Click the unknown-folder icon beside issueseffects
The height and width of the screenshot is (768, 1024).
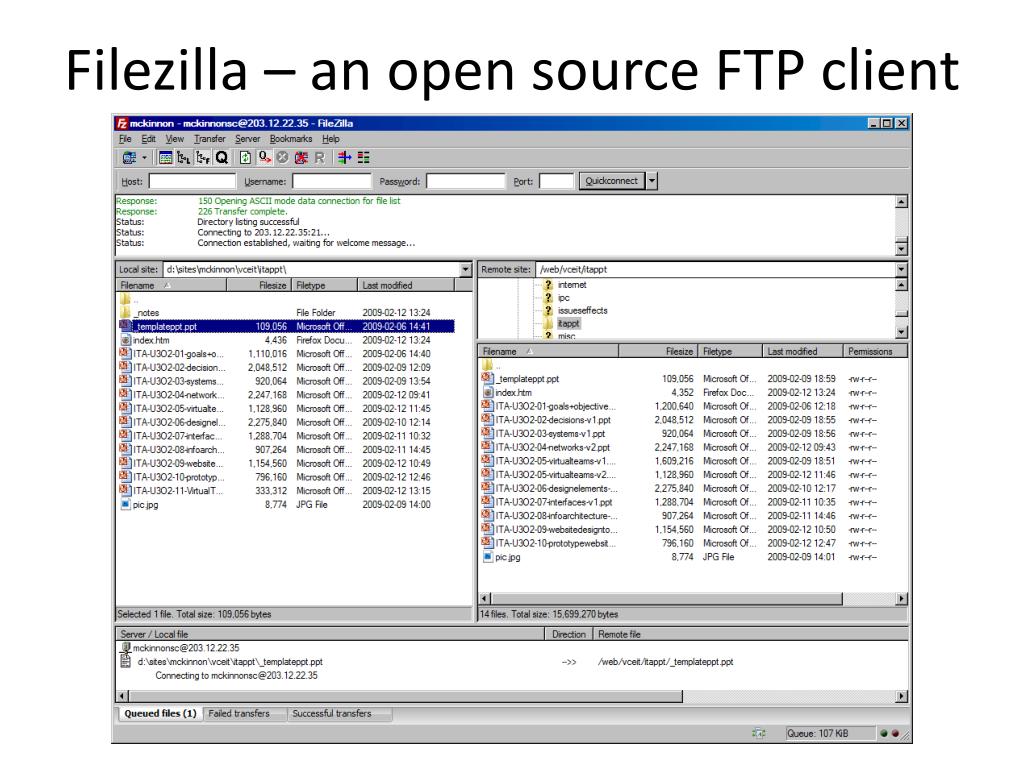pyautogui.click(x=549, y=311)
